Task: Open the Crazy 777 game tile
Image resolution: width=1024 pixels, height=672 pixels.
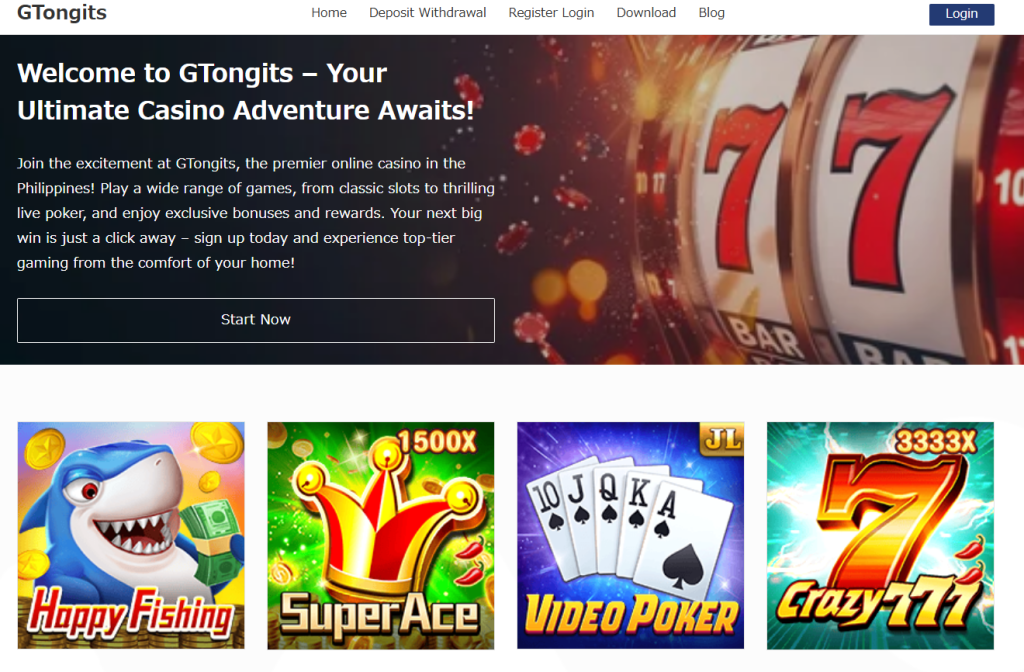Action: (x=880, y=536)
